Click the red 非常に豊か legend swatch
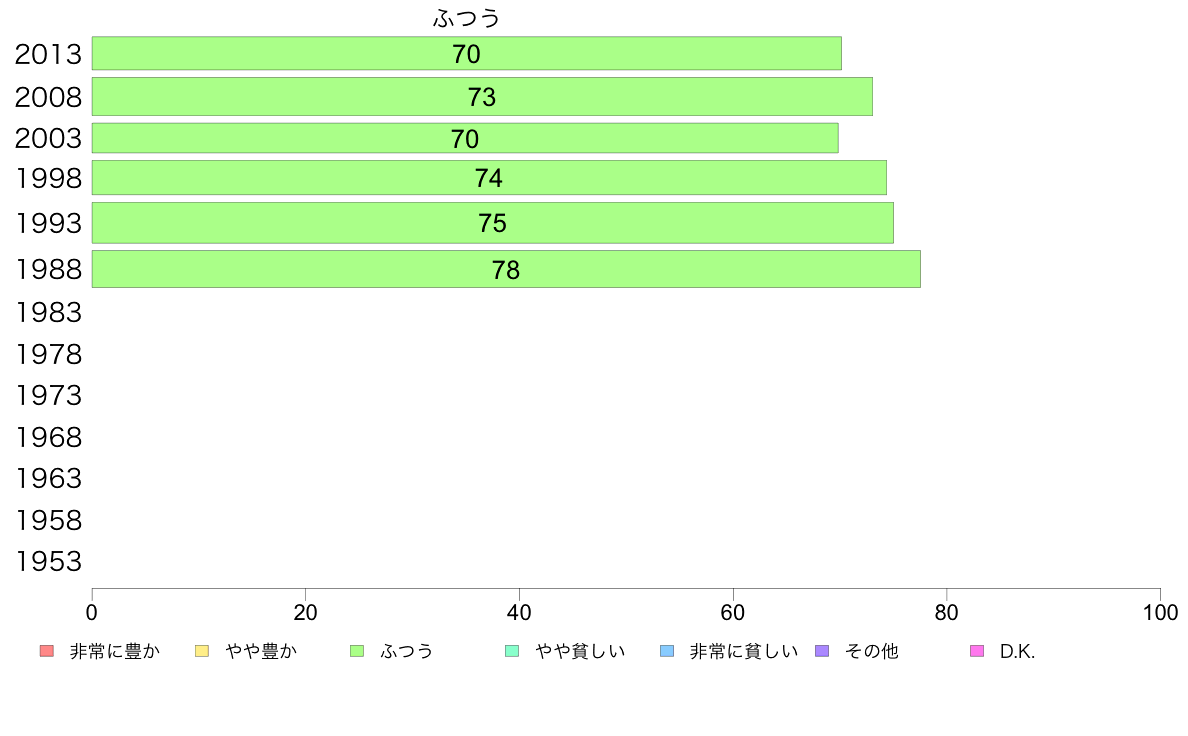Viewport: 1188px width, 736px height. pyautogui.click(x=47, y=651)
